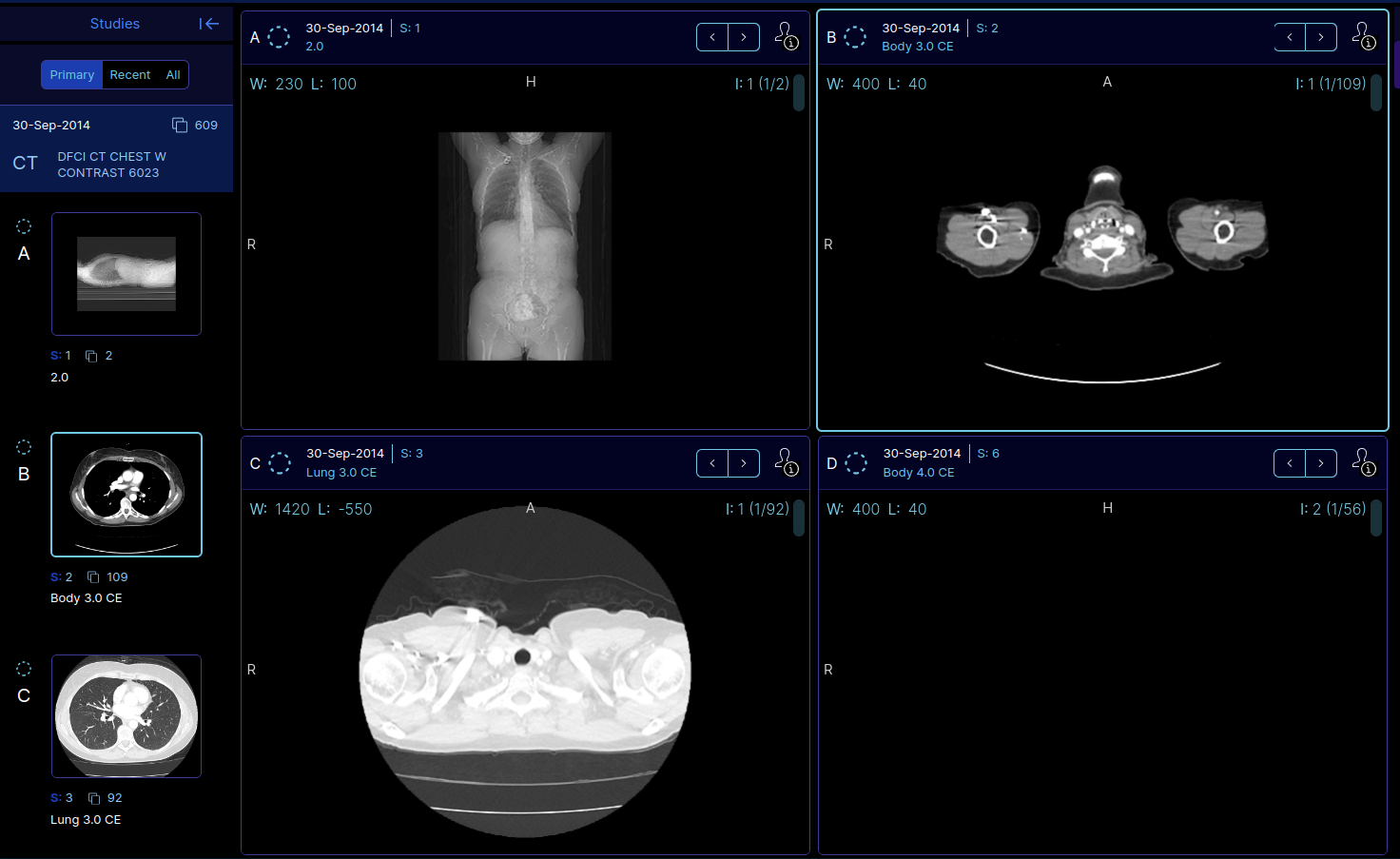1400x859 pixels.
Task: Select the Primary studies tab
Action: point(72,75)
